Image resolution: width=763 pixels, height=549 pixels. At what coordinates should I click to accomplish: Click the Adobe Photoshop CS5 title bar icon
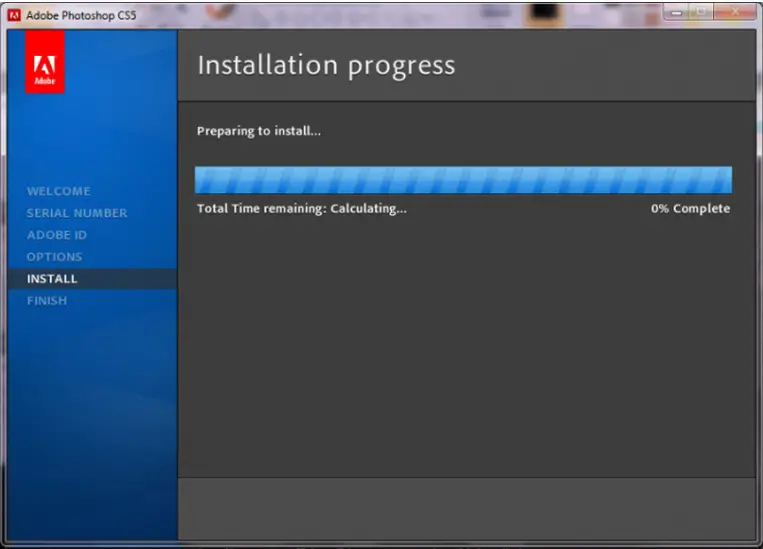(14, 15)
